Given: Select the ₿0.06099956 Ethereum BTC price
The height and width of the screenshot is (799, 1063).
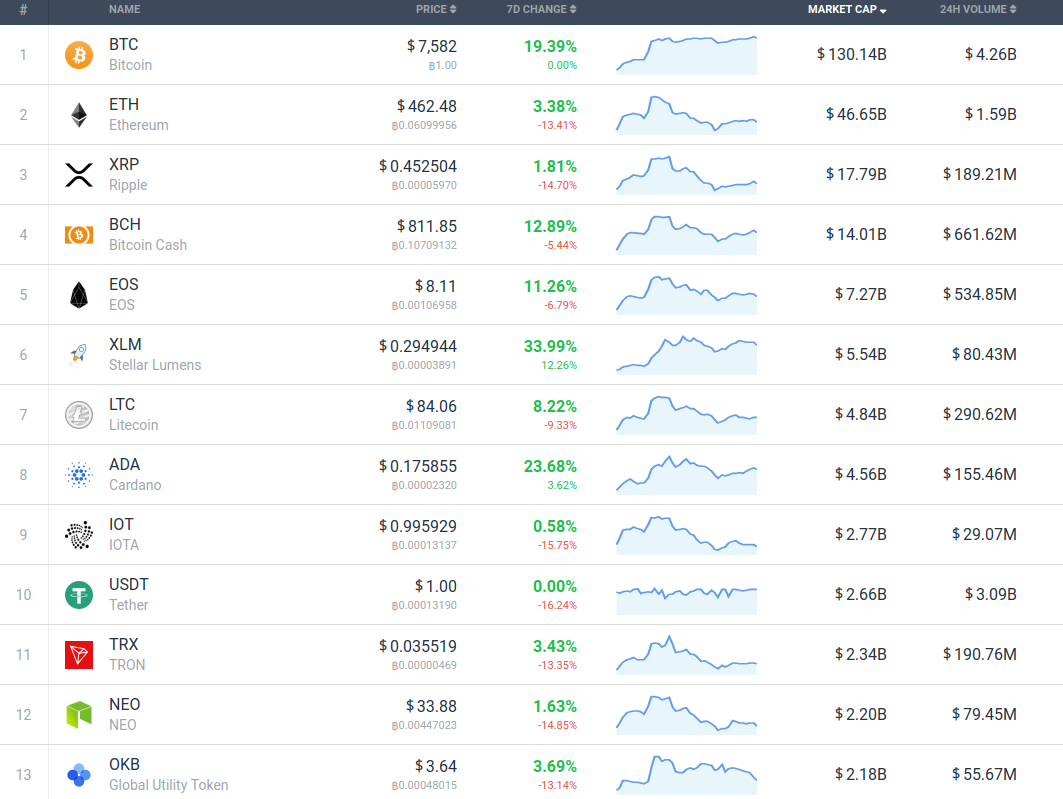Looking at the screenshot, I should pyautogui.click(x=424, y=125).
